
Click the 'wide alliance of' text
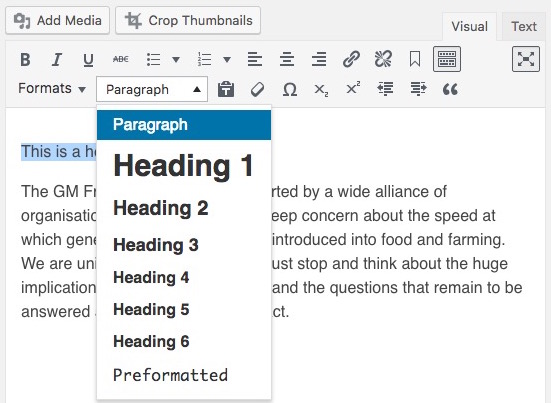click(x=392, y=192)
